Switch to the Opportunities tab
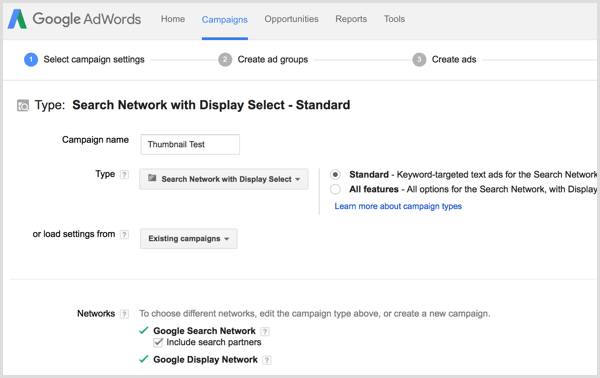Screen dimensions: 600x378 coord(291,19)
